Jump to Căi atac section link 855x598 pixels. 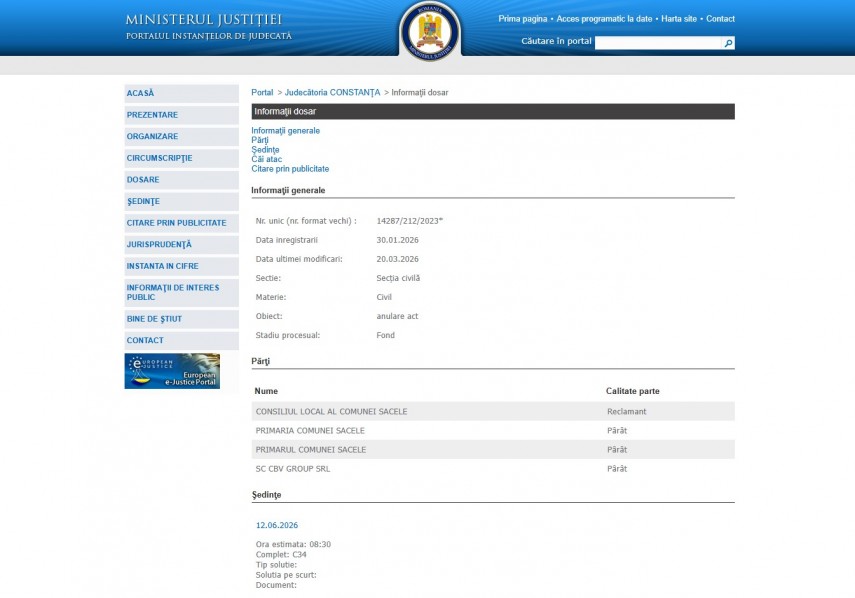point(265,160)
